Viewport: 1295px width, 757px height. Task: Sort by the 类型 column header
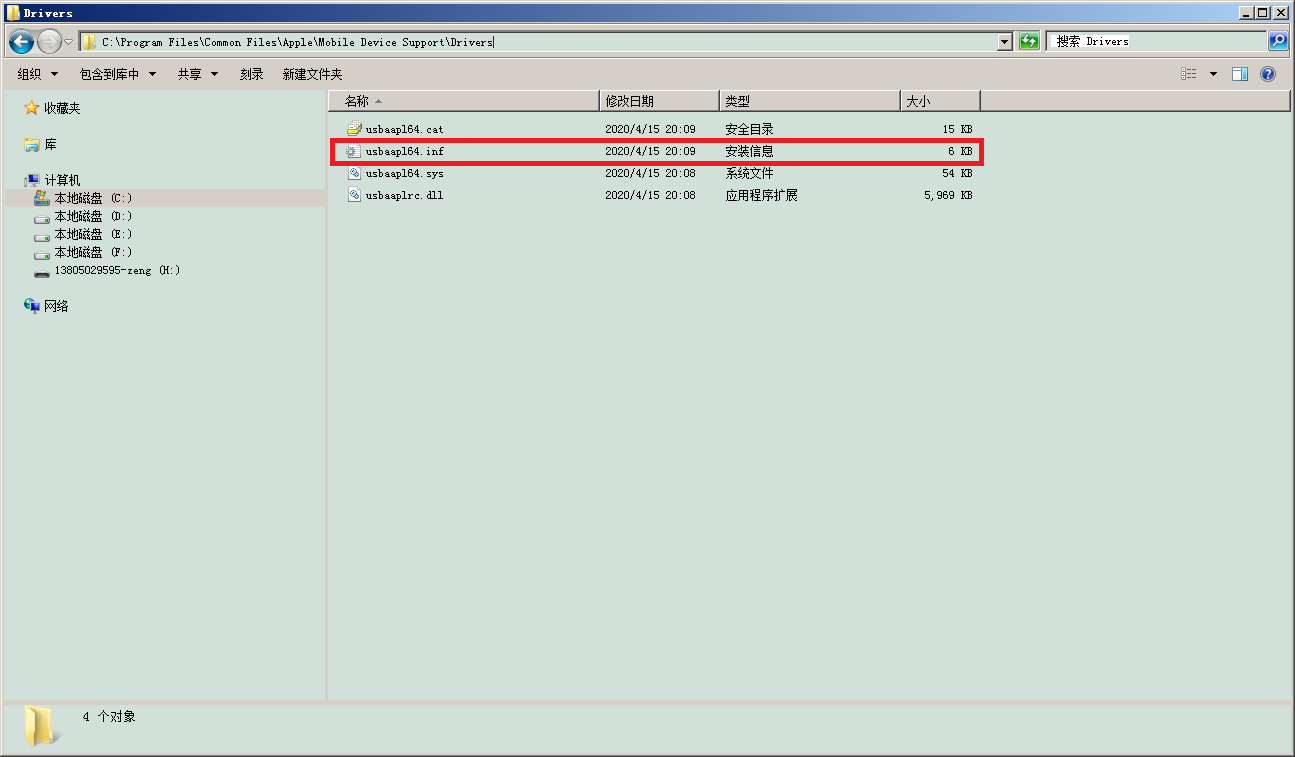tap(809, 101)
